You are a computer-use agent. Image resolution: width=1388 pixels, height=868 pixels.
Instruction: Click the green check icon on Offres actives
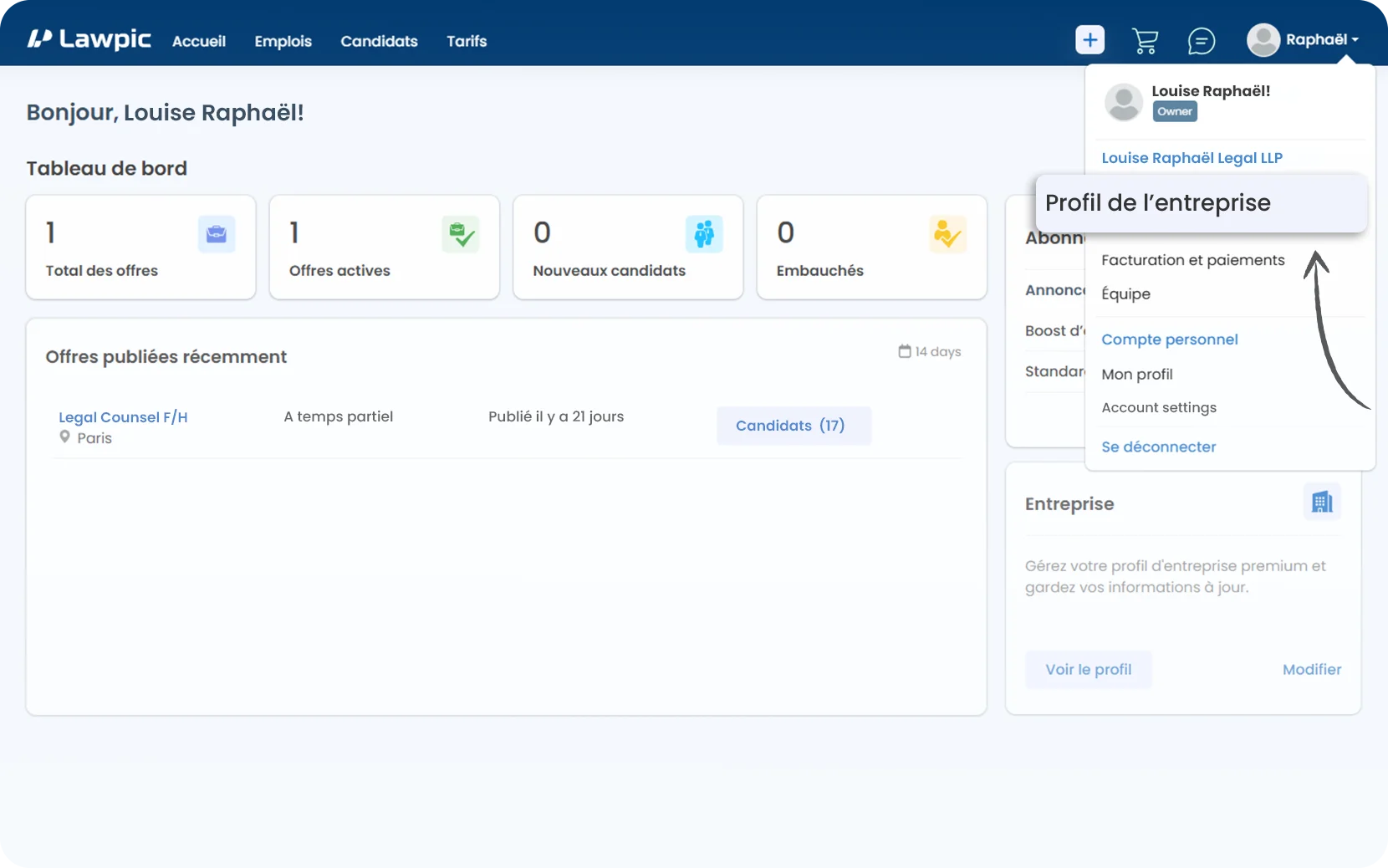tap(461, 234)
